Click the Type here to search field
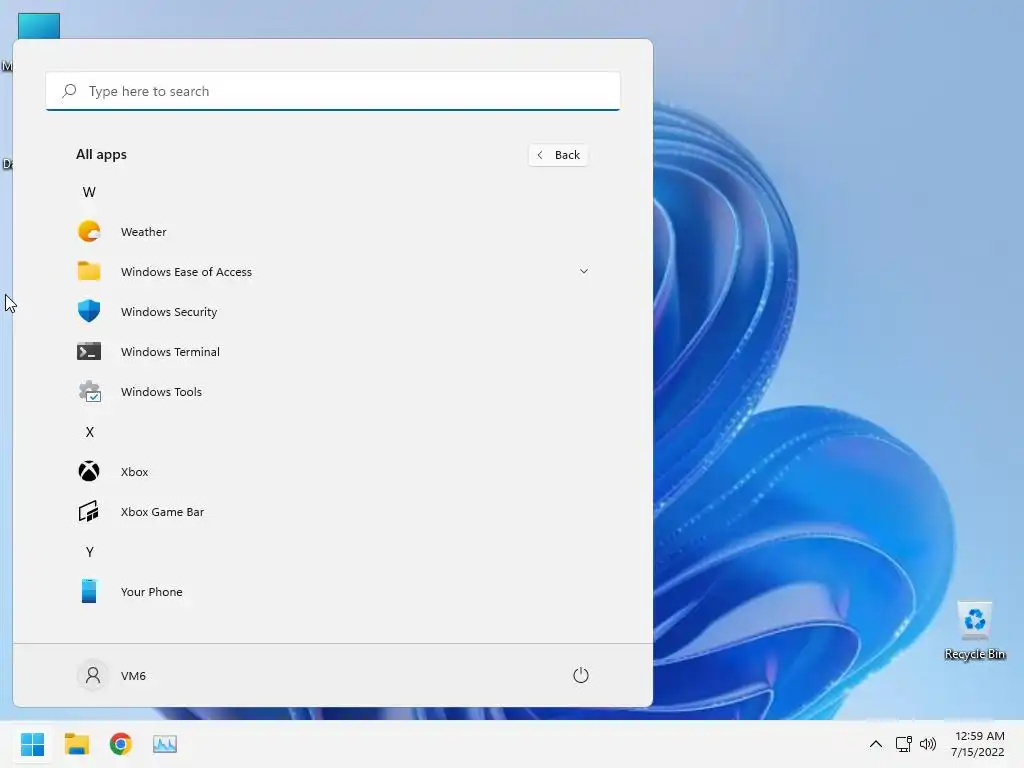 coord(333,91)
